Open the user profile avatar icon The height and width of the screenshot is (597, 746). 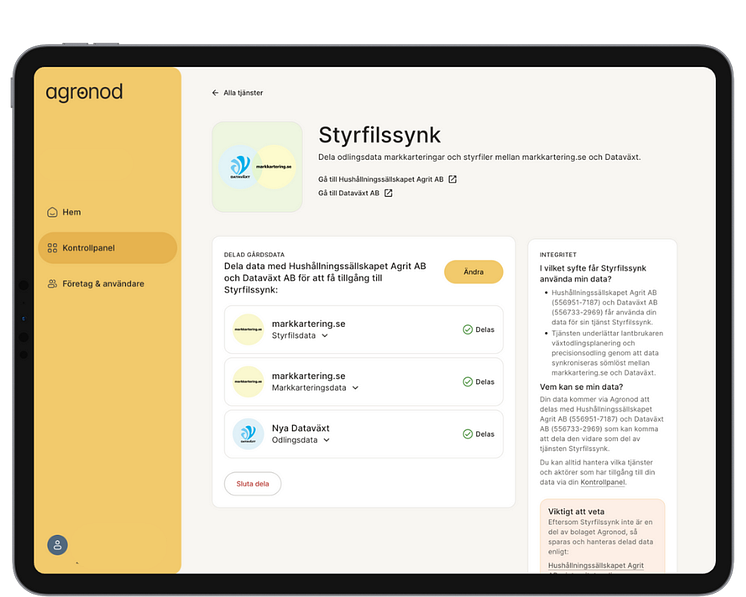pos(58,545)
